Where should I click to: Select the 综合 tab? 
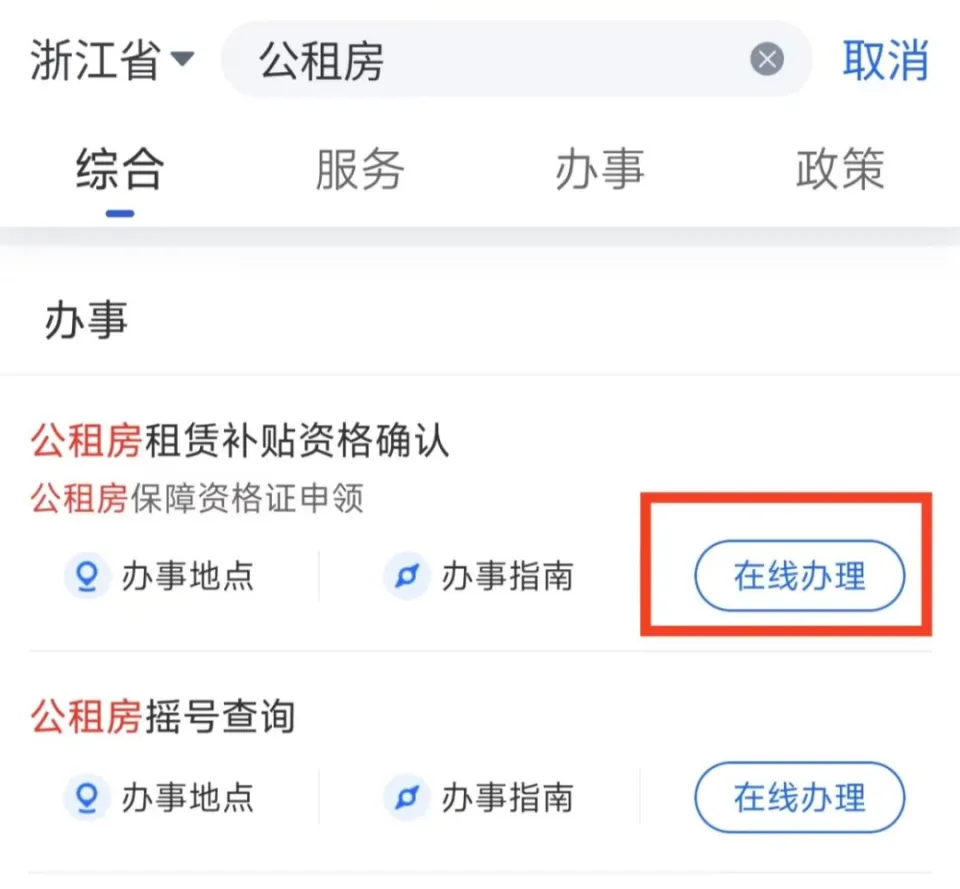[119, 170]
